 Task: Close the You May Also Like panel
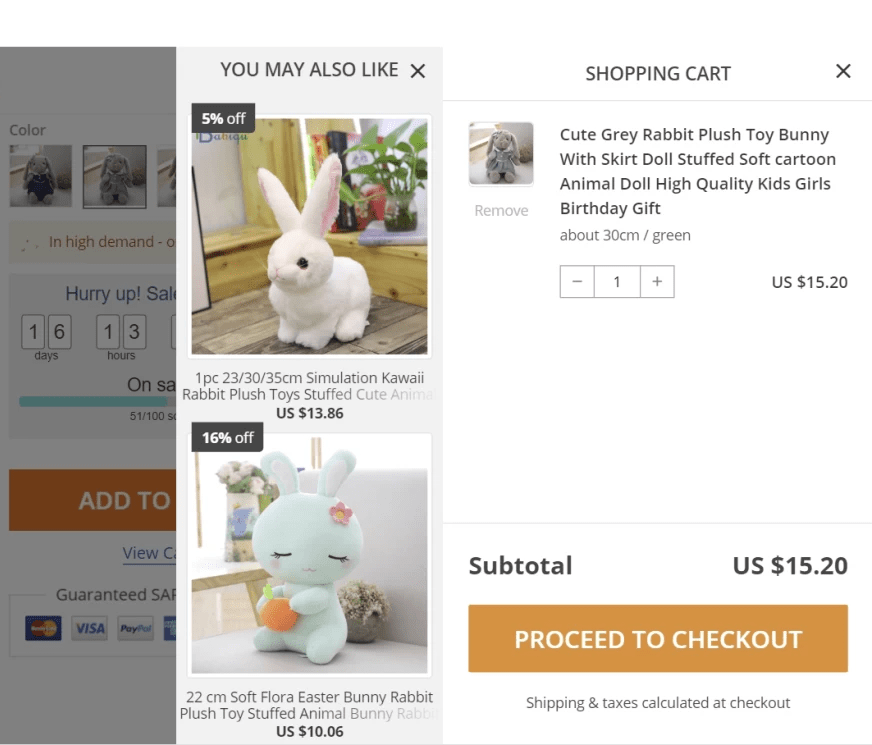pyautogui.click(x=418, y=70)
